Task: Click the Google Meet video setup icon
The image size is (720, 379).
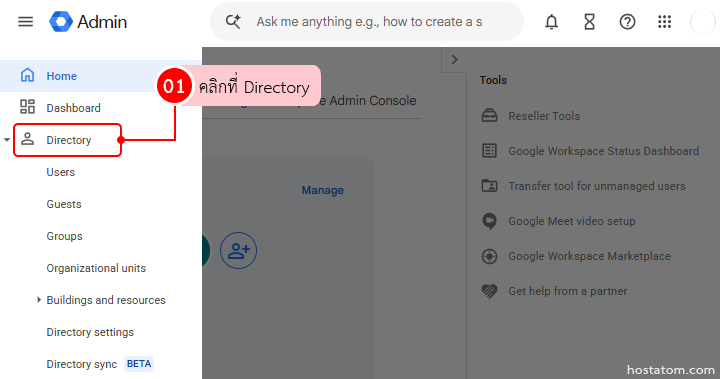Action: pos(489,221)
